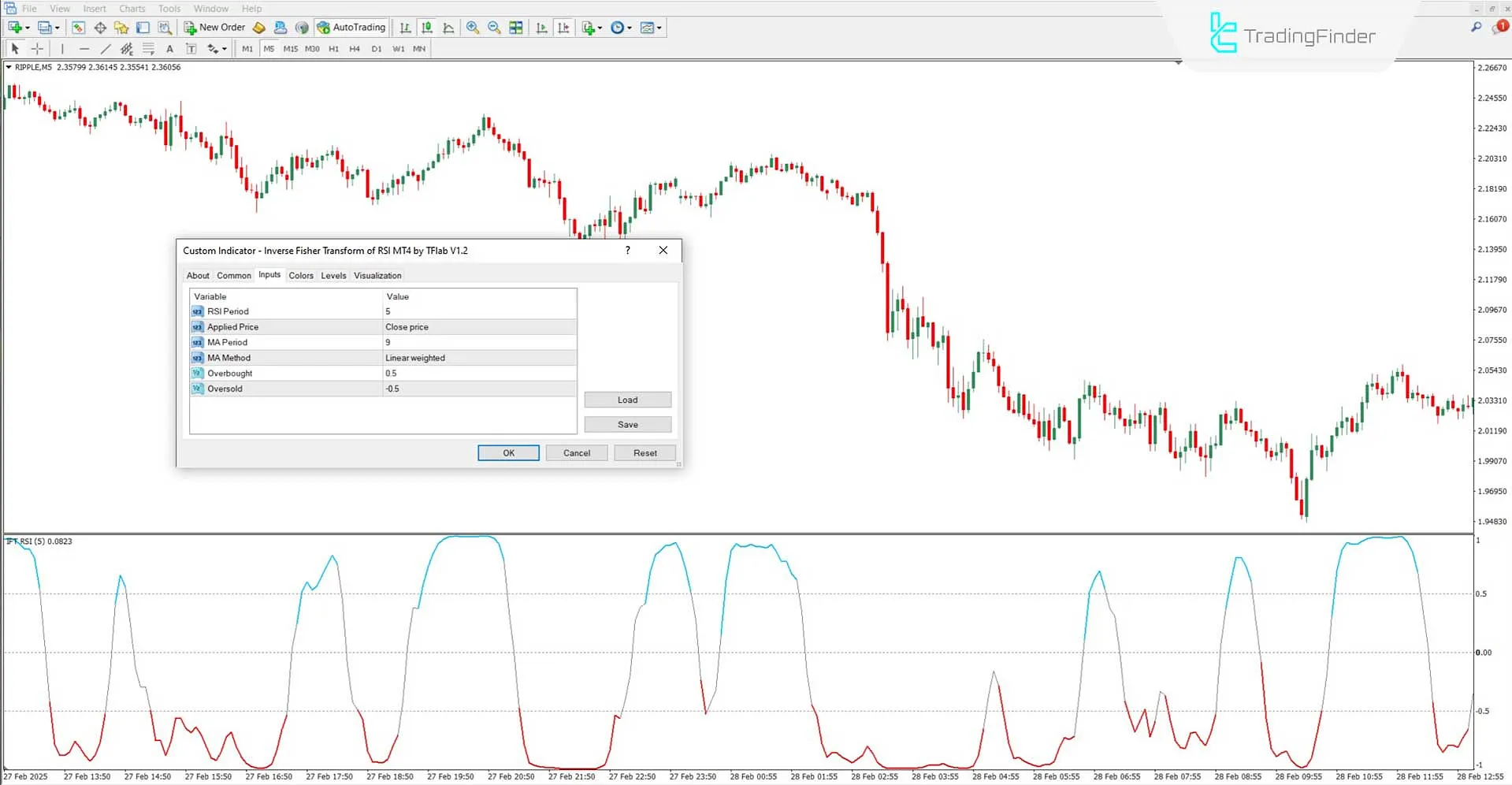This screenshot has height=785, width=1512.
Task: Insert a text label with the Text tool
Action: tap(169, 48)
